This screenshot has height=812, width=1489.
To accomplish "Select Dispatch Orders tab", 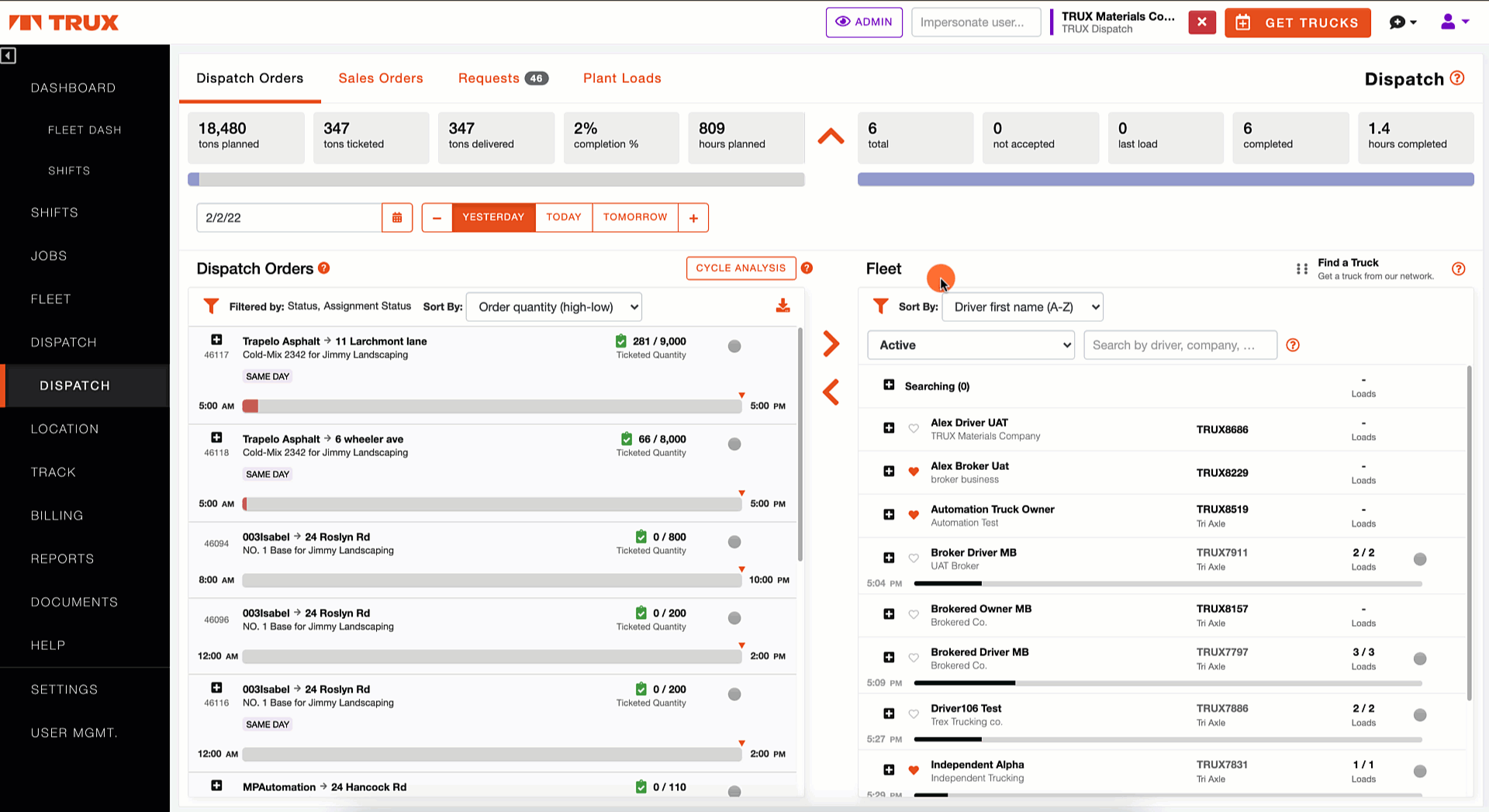I will 250,78.
